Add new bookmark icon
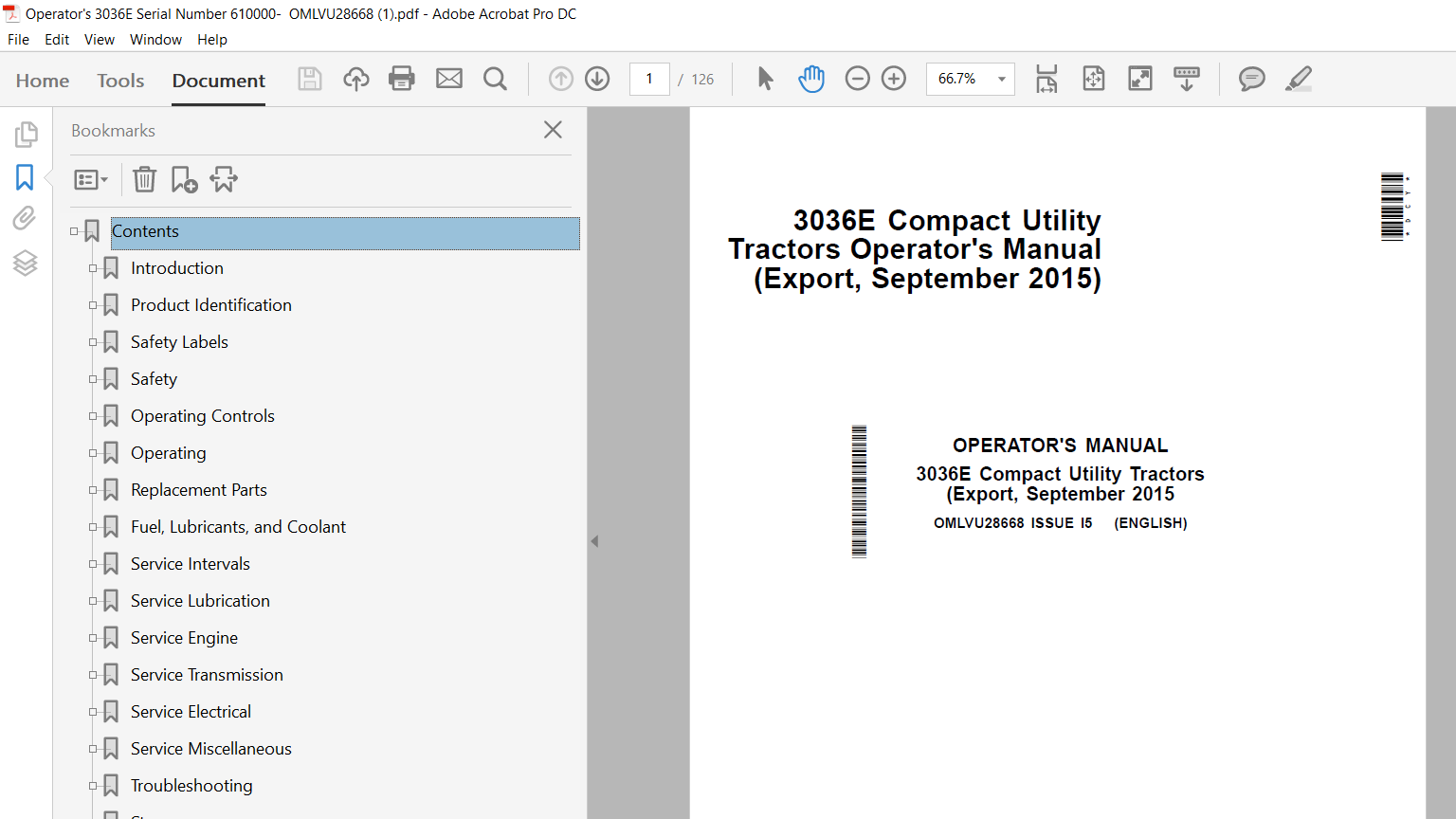This screenshot has width=1456, height=819. pyautogui.click(x=184, y=179)
